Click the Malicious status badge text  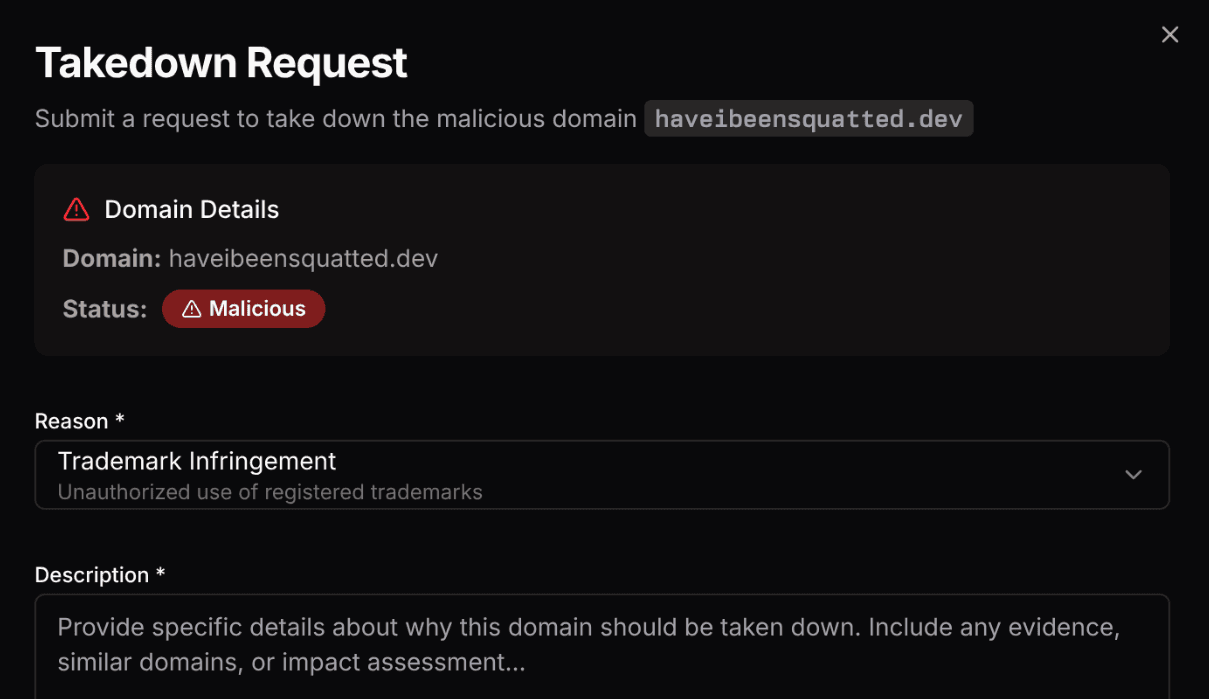257,309
